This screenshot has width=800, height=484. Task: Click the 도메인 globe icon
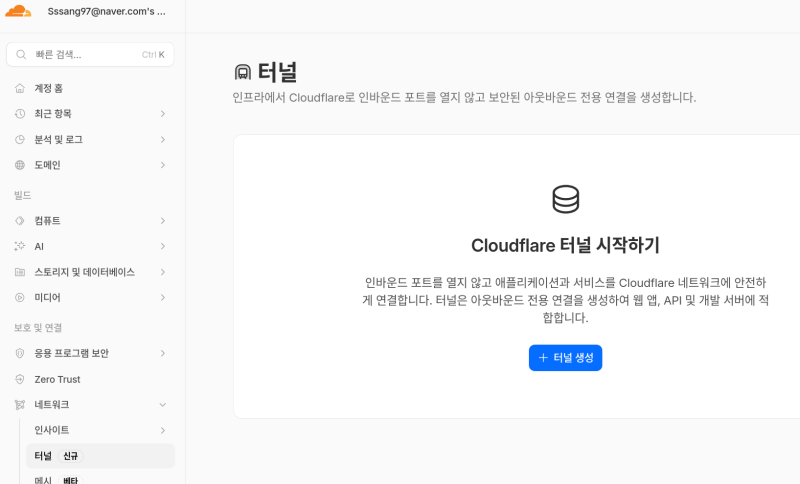tap(20, 165)
